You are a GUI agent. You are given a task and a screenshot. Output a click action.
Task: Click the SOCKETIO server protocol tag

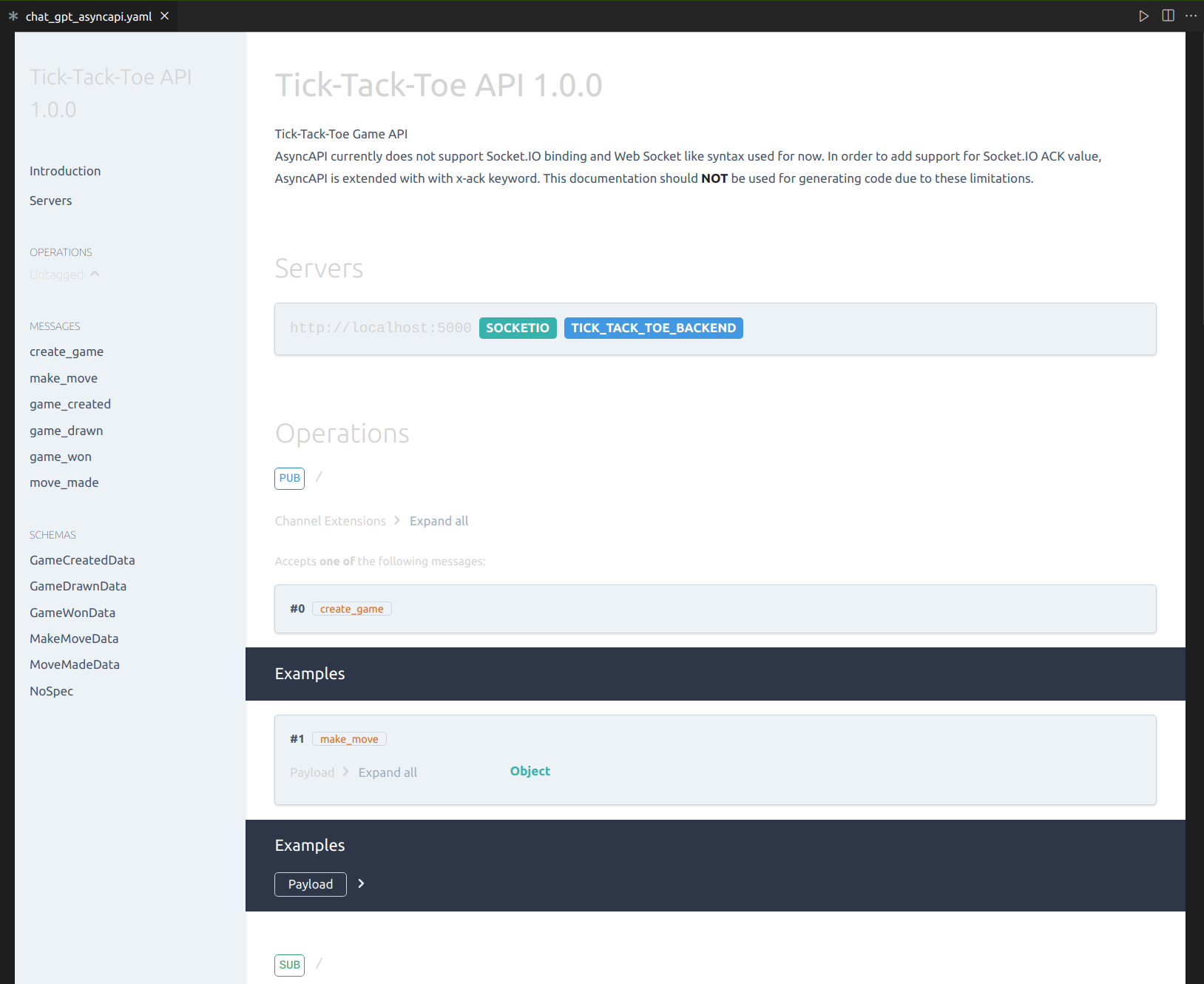(517, 328)
